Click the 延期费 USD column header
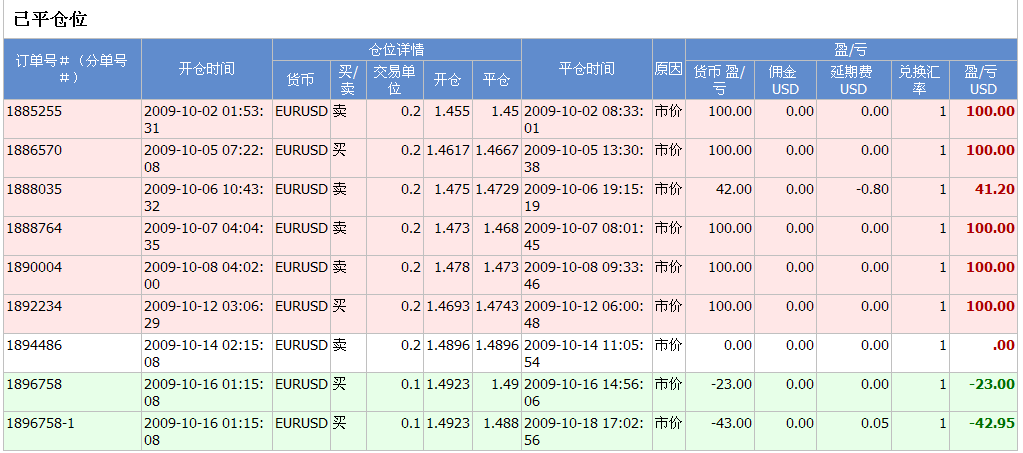Screen dimensions: 1023x453 [853, 80]
